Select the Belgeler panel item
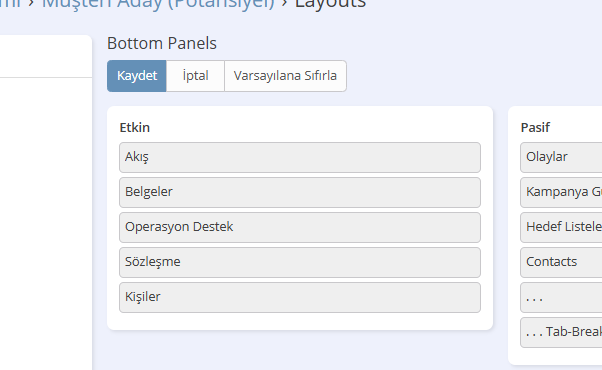This screenshot has width=602, height=370. click(300, 192)
